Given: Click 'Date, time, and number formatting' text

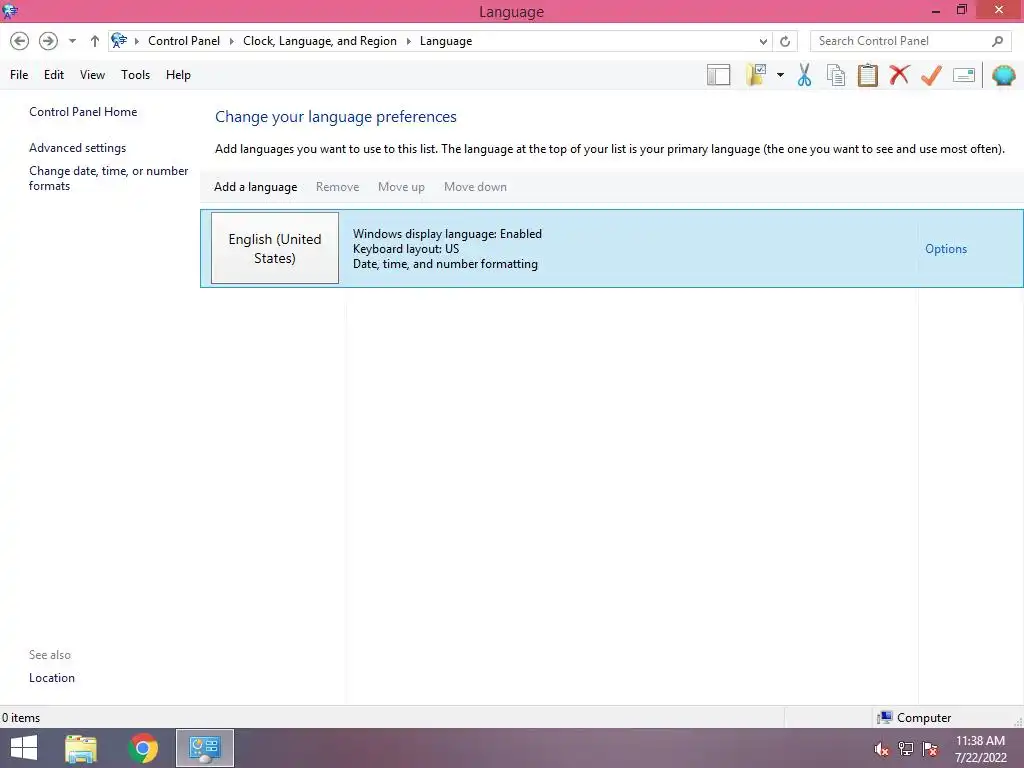Looking at the screenshot, I should pyautogui.click(x=445, y=264).
